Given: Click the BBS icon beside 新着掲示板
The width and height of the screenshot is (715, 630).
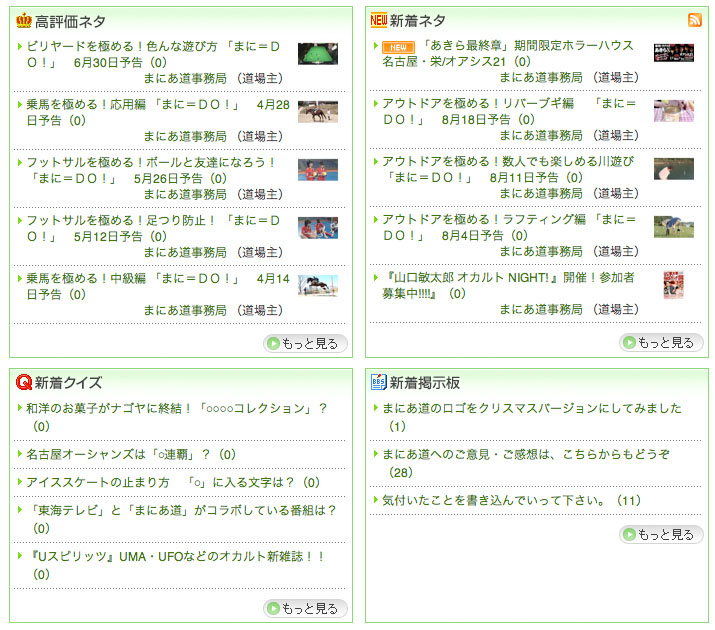Looking at the screenshot, I should (378, 382).
